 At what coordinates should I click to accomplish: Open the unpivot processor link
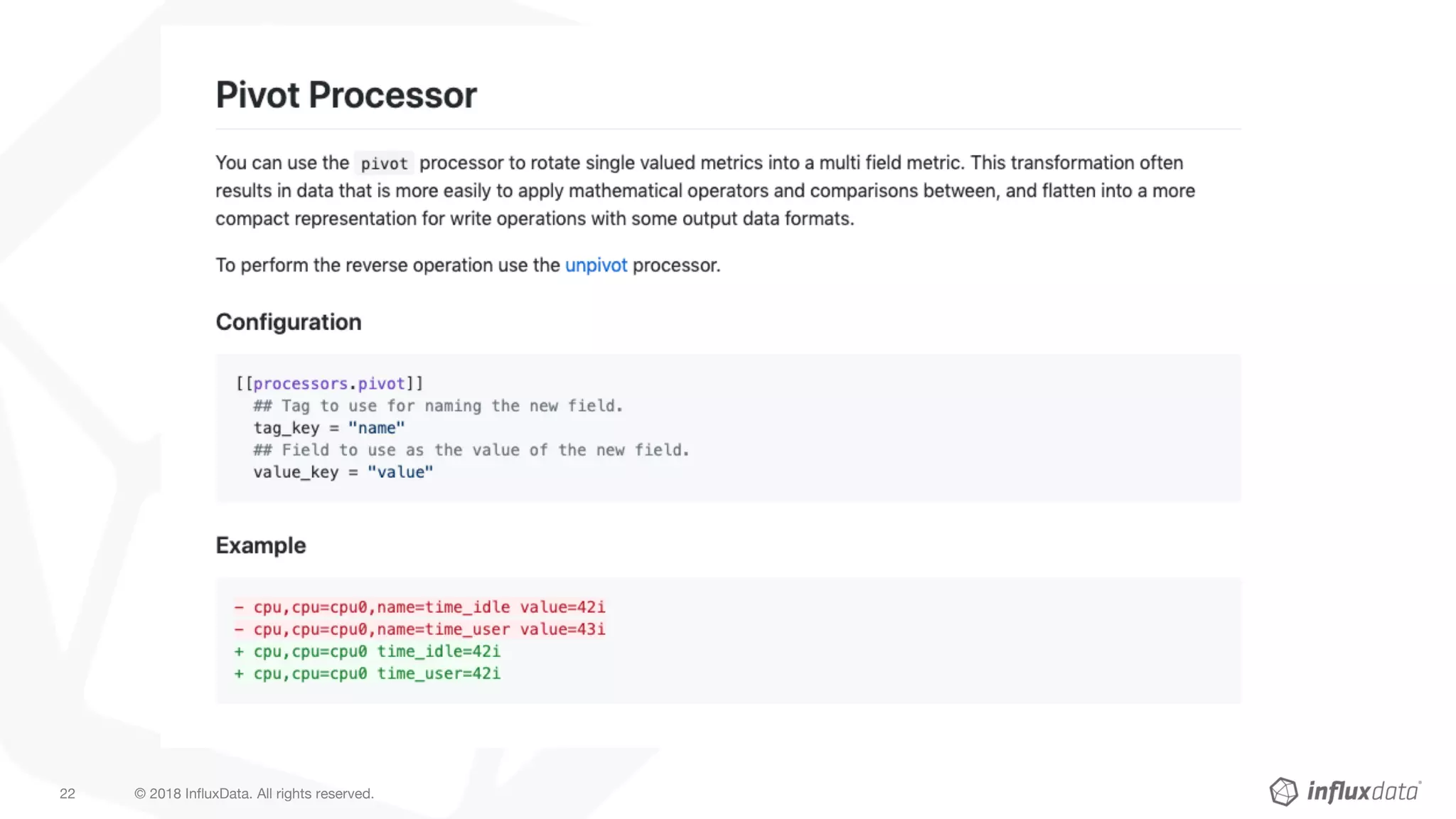click(x=596, y=265)
